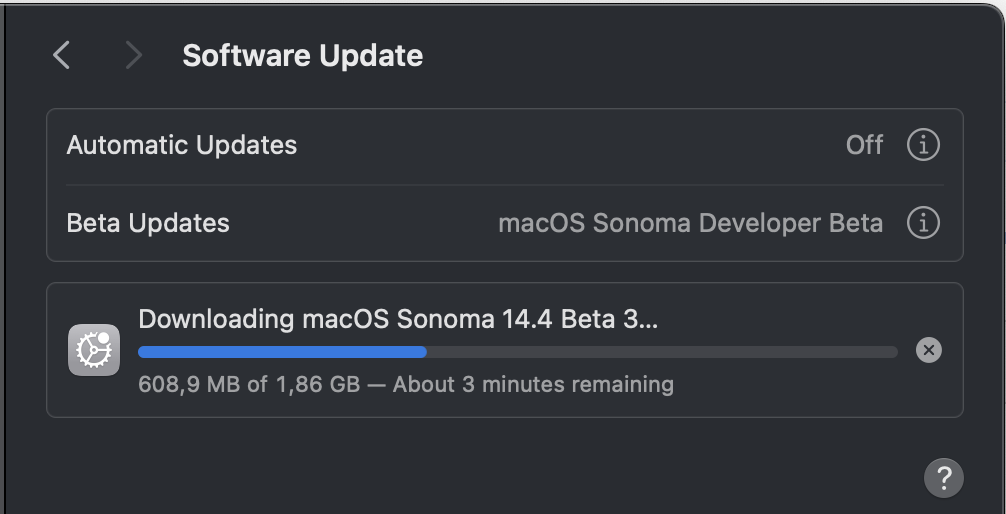The height and width of the screenshot is (514, 1006).
Task: Click the blue filled part of progress bar
Action: [x=282, y=352]
